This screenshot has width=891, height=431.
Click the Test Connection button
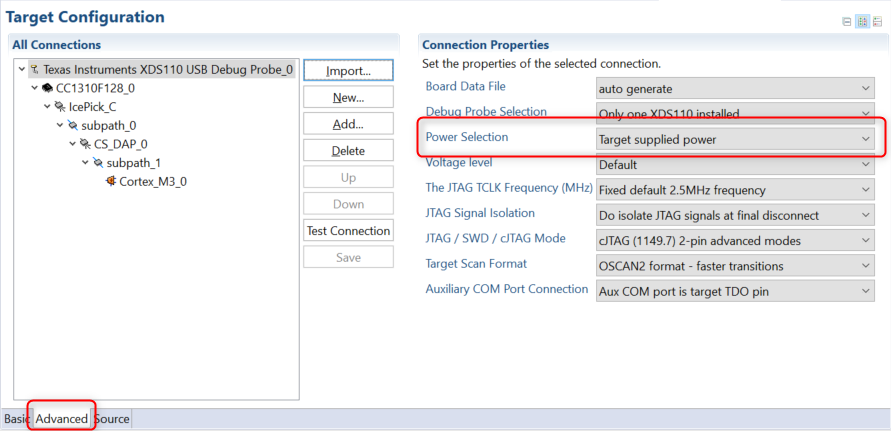(348, 231)
